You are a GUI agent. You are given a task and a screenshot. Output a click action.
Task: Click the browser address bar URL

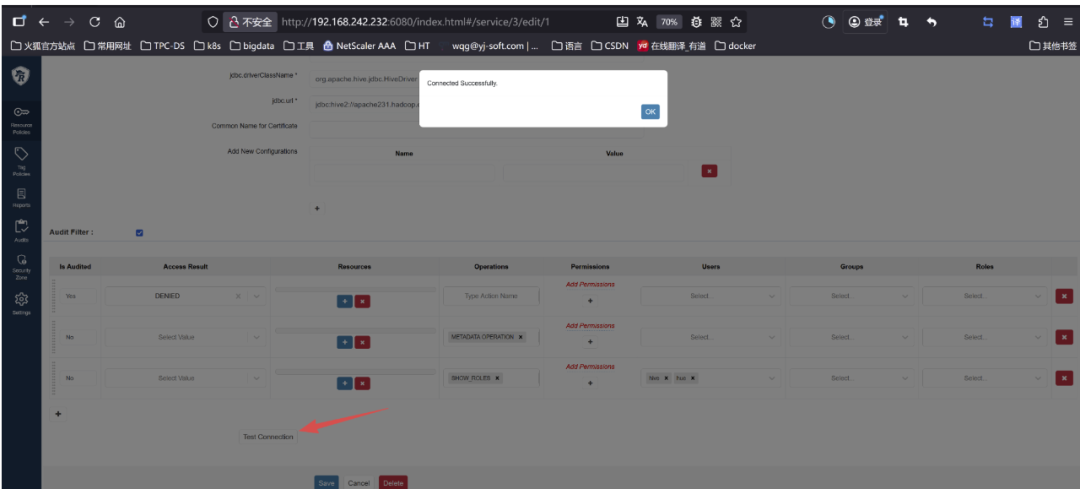415,22
